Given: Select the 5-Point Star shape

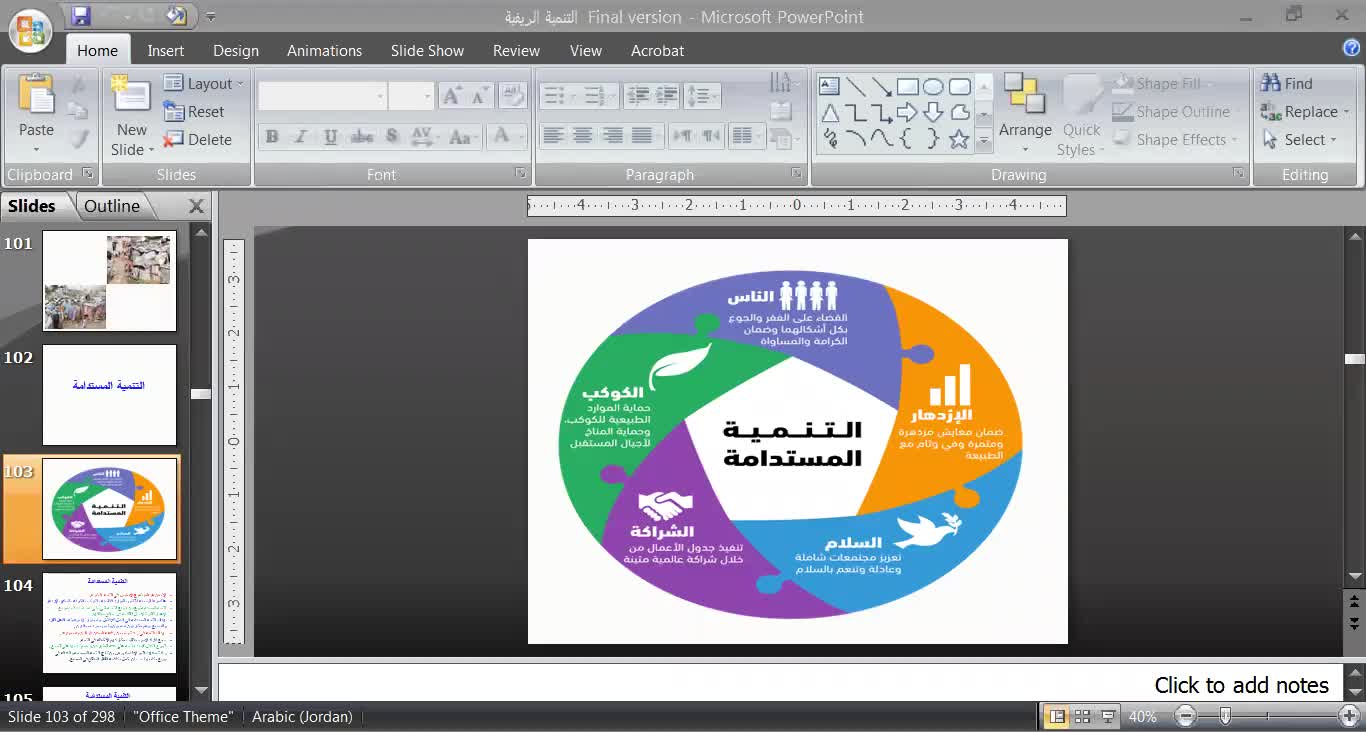Looking at the screenshot, I should tap(959, 139).
